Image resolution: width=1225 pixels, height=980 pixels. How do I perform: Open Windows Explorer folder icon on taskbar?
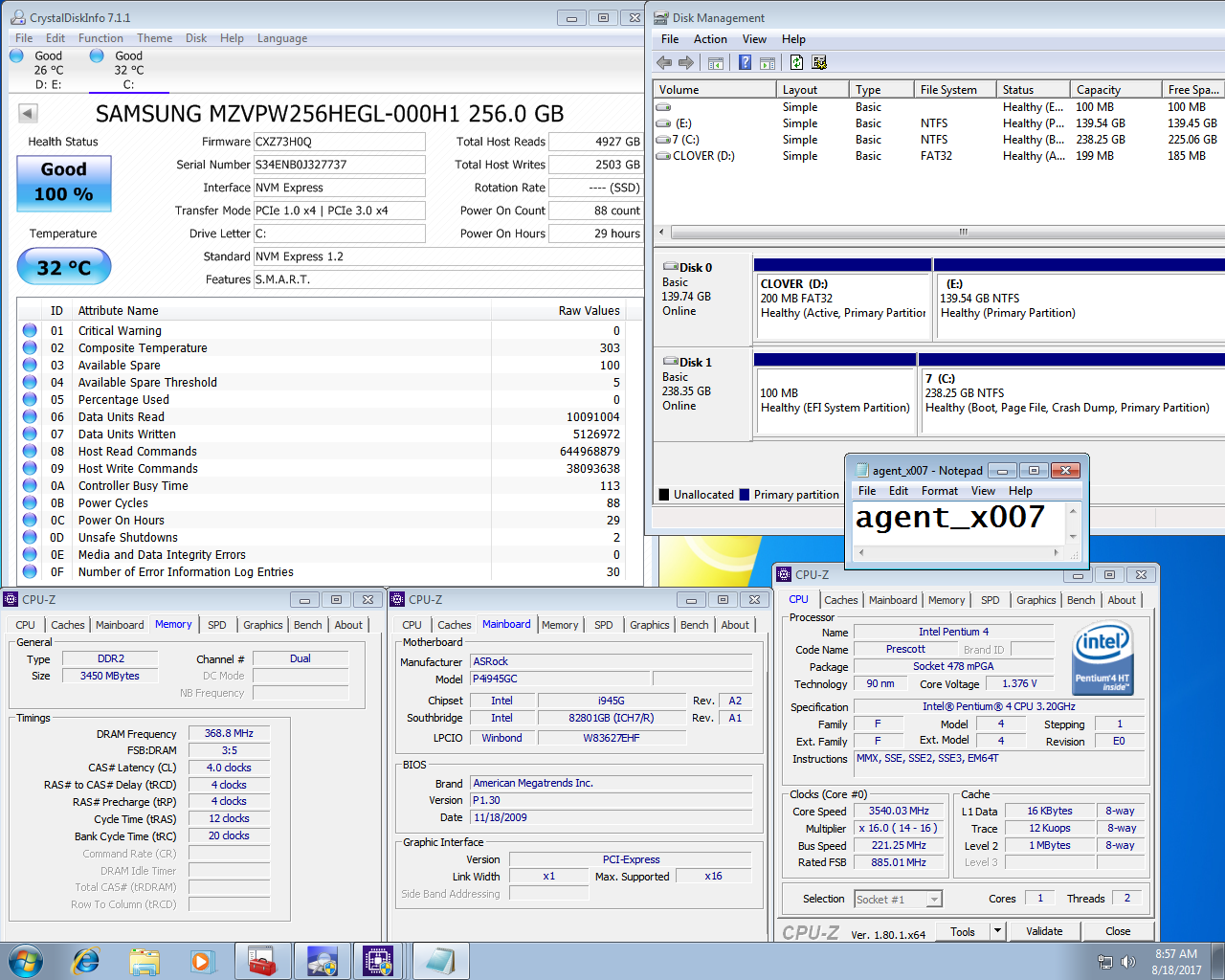pyautogui.click(x=145, y=961)
